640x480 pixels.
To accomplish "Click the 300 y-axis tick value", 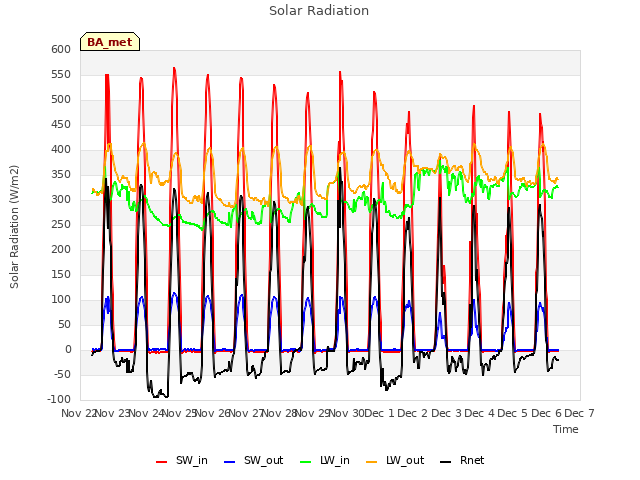I will tap(61, 200).
